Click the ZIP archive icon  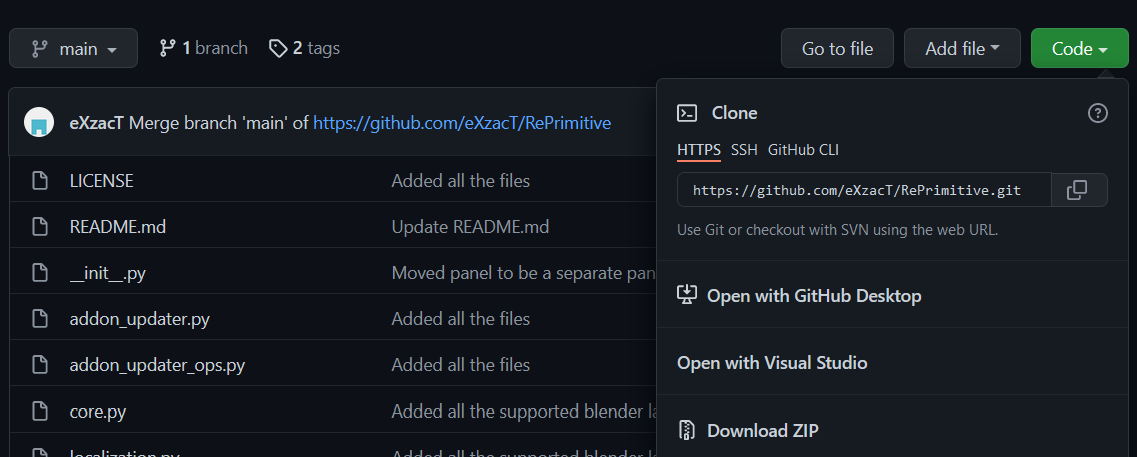(687, 430)
